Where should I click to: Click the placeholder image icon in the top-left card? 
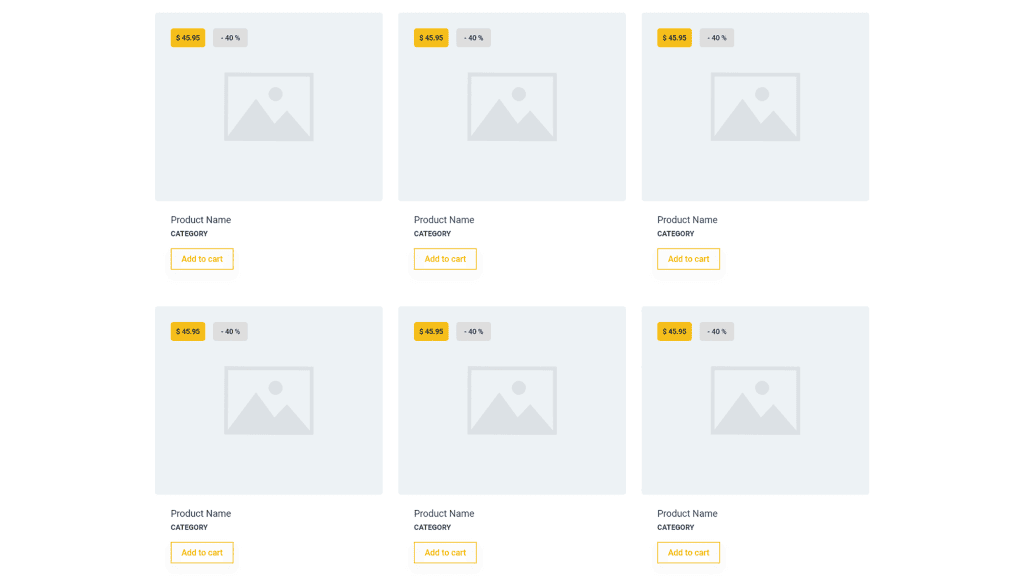click(x=268, y=107)
